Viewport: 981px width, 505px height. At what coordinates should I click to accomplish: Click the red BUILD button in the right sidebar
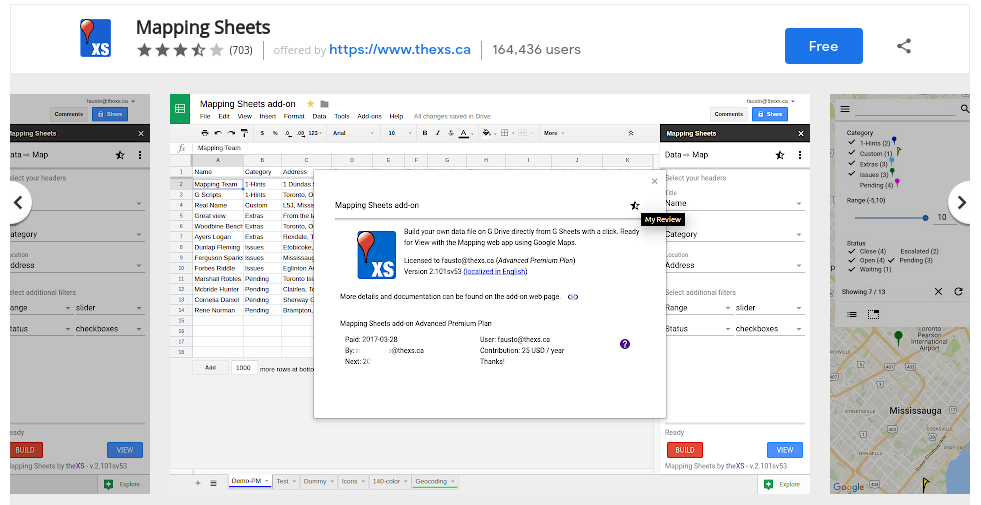click(x=684, y=449)
